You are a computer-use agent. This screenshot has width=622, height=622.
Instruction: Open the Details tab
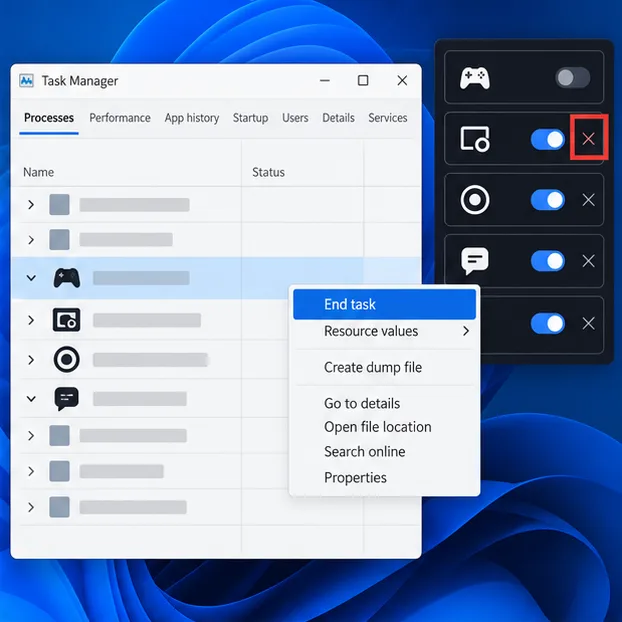point(338,118)
